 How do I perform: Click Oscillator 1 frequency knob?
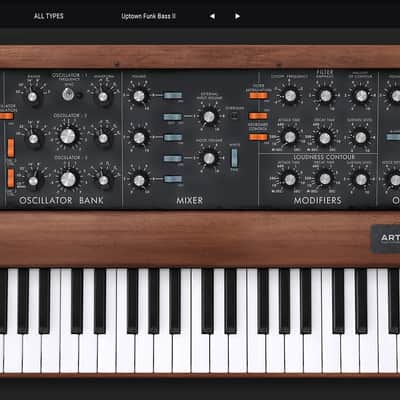[68, 95]
